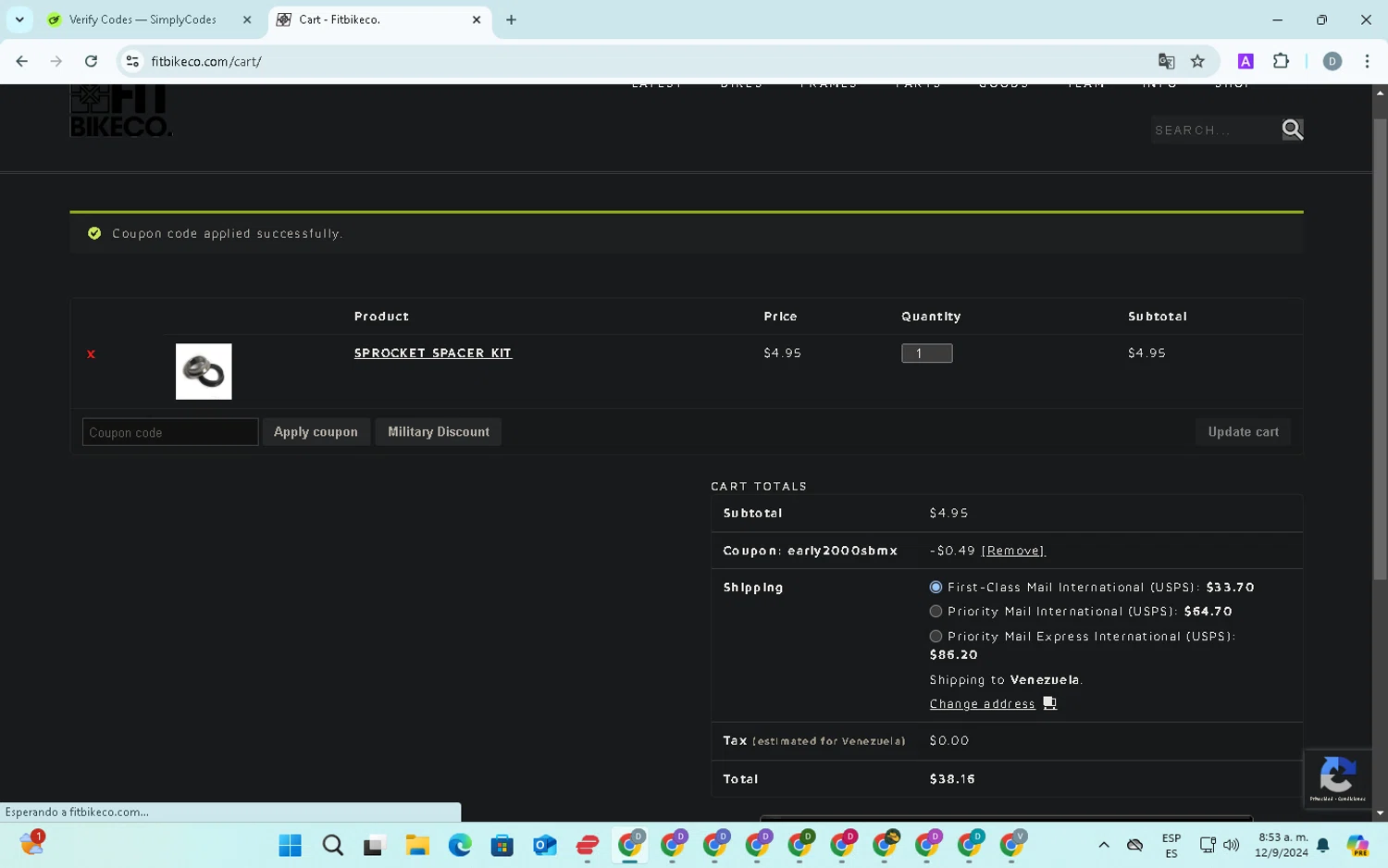Bookmark this page with star icon
The width and height of the screenshot is (1388, 868).
(1197, 61)
